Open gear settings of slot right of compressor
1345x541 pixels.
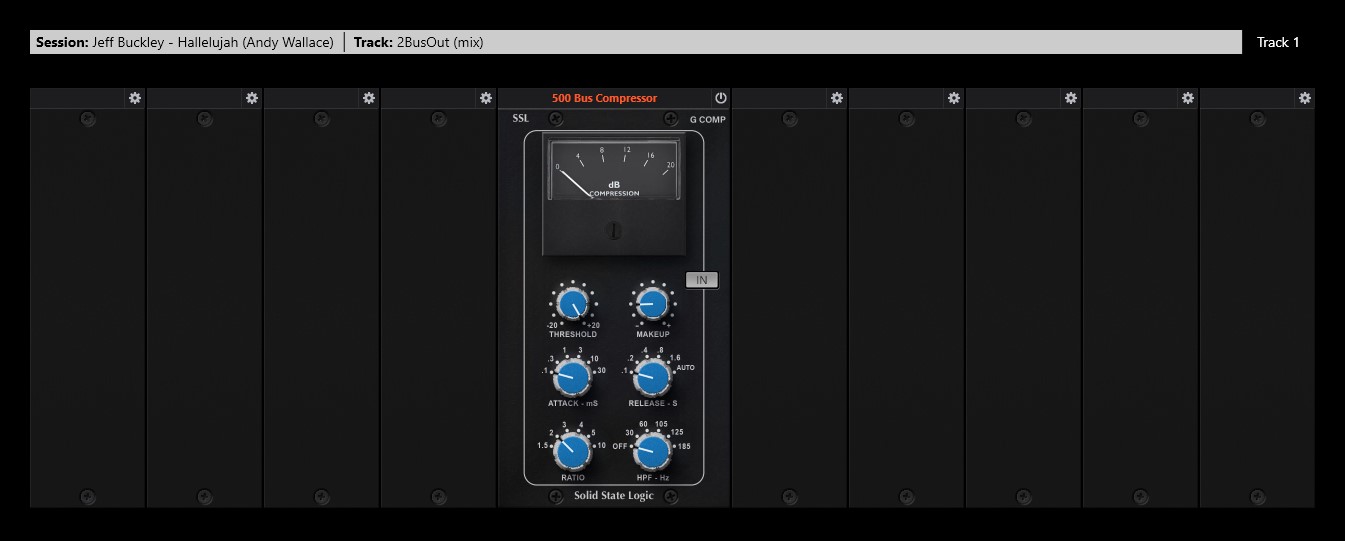pos(837,98)
